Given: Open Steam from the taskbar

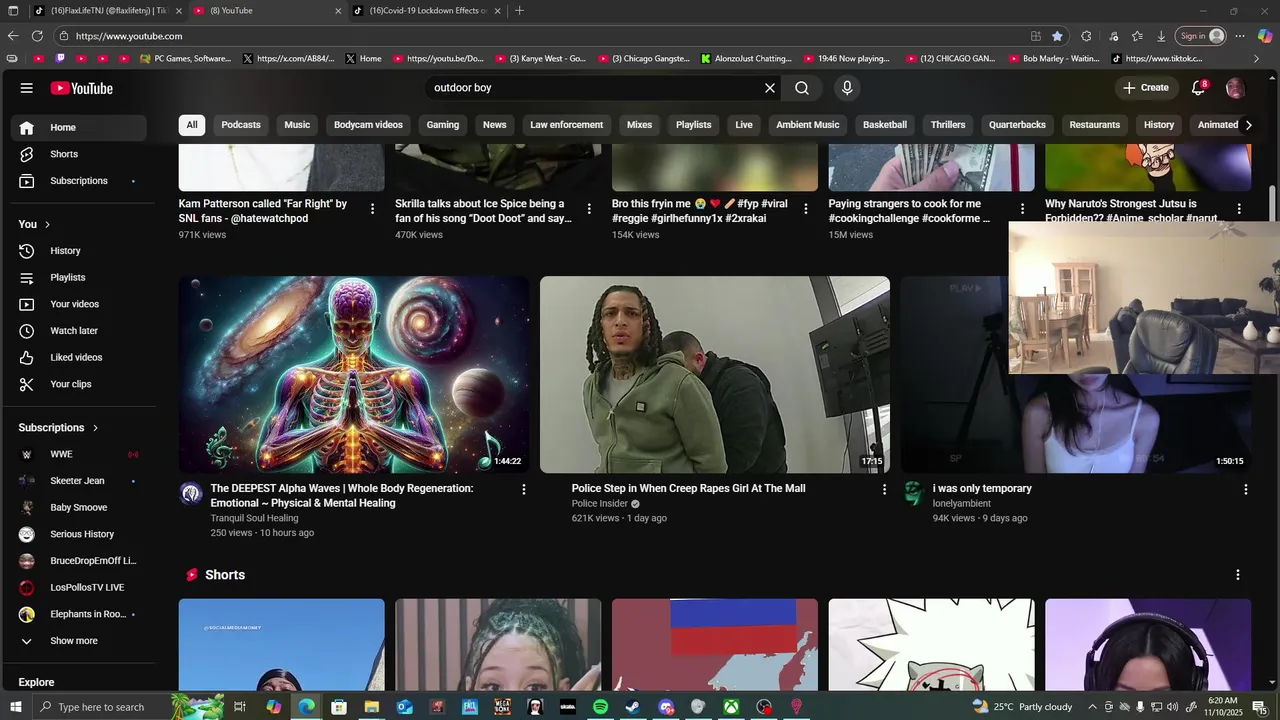Looking at the screenshot, I should (633, 707).
